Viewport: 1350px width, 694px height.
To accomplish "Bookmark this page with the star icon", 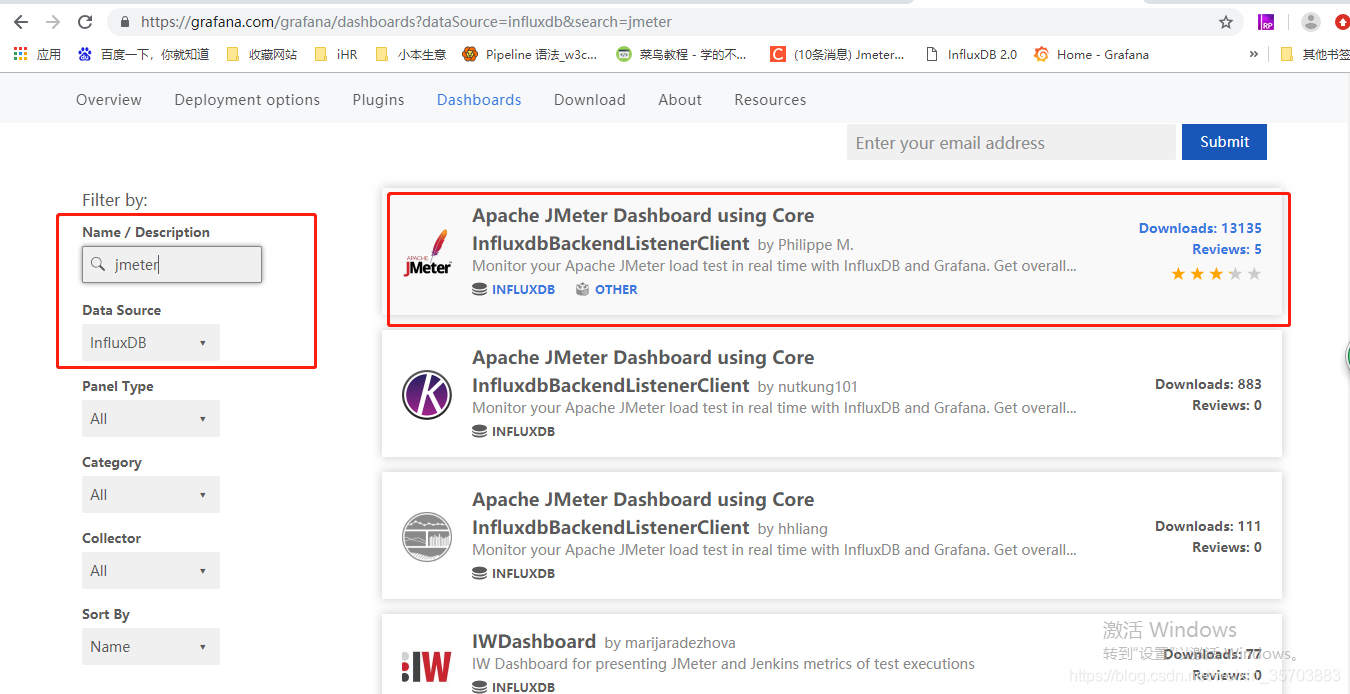I will point(1226,22).
